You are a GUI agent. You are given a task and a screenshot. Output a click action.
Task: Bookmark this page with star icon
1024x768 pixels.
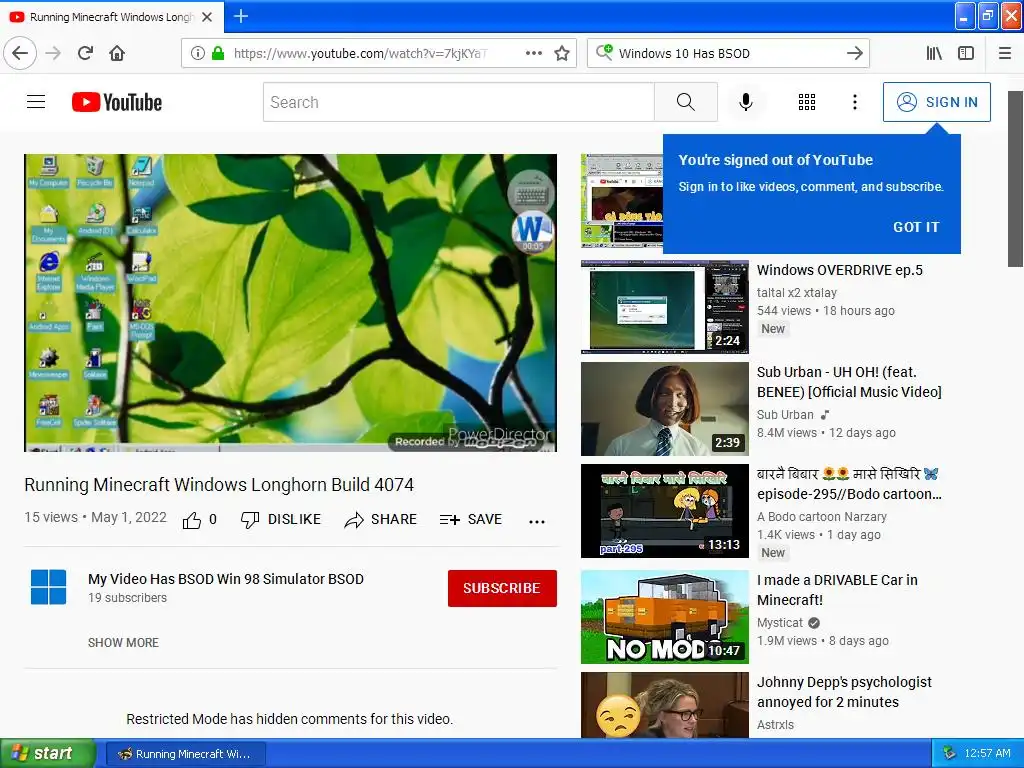562,54
